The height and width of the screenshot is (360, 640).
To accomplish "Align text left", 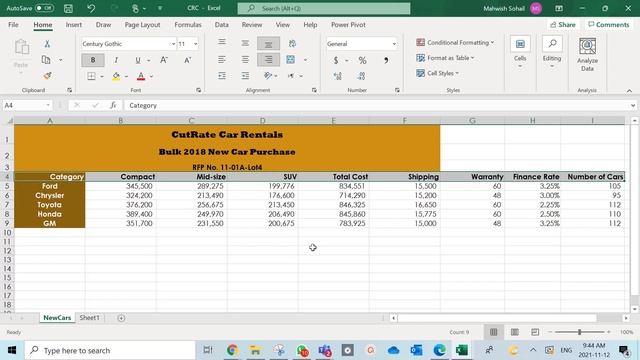I will click(x=222, y=60).
